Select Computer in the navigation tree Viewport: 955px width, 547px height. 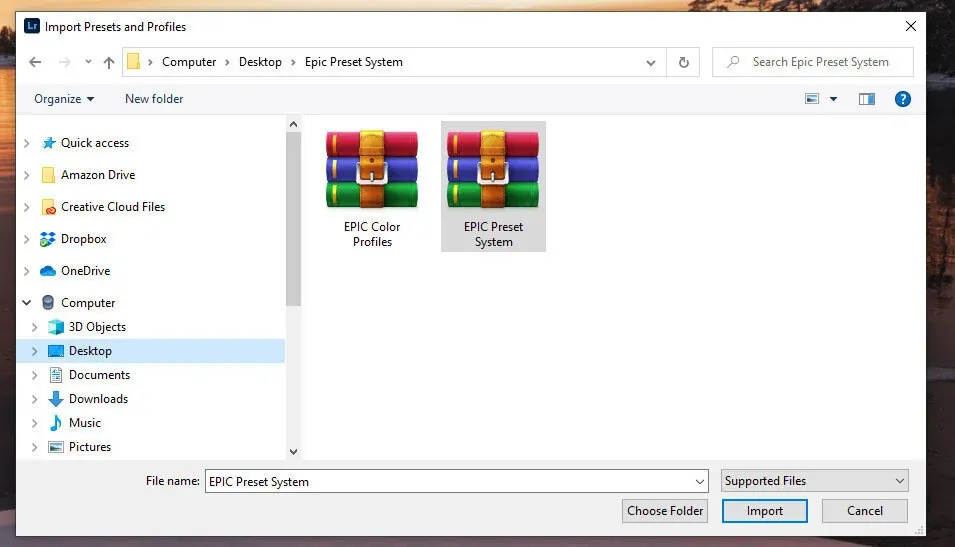(x=88, y=303)
